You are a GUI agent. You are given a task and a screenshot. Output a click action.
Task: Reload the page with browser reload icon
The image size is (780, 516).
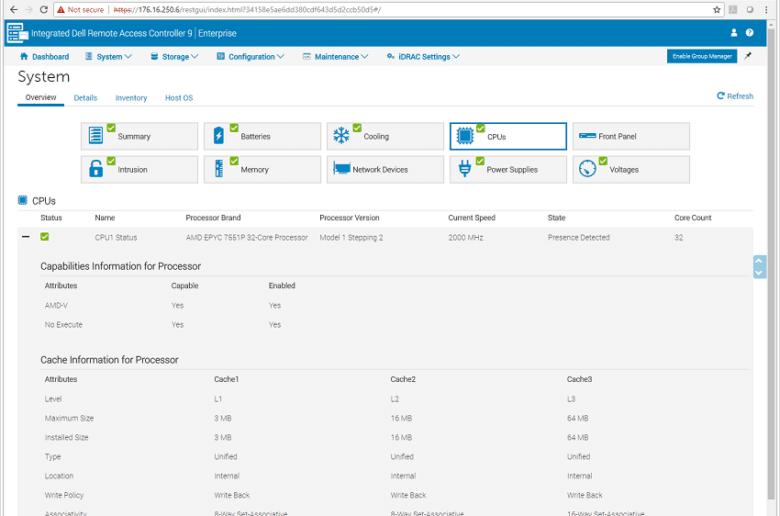(44, 9)
